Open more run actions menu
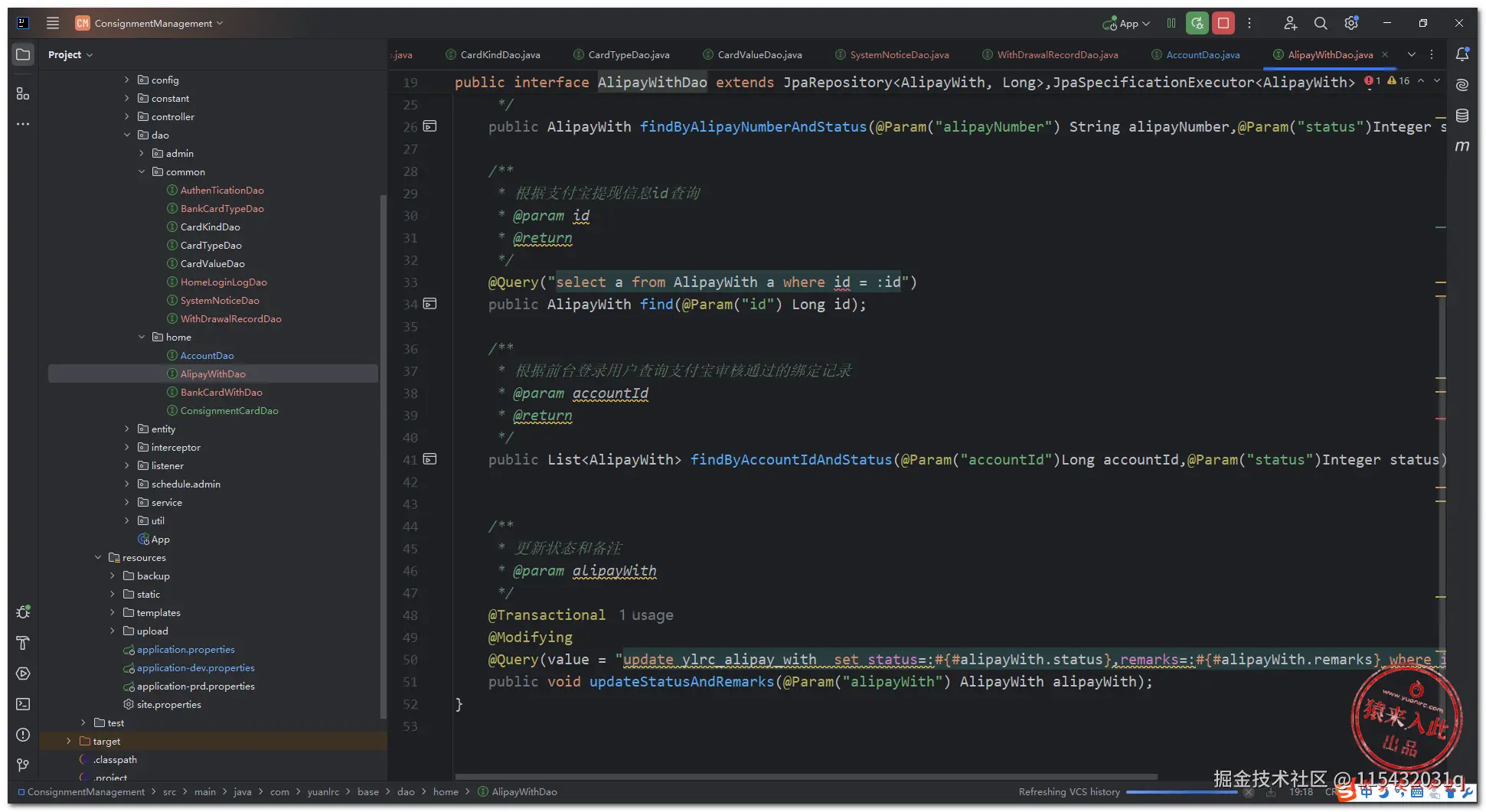 pos(1249,23)
